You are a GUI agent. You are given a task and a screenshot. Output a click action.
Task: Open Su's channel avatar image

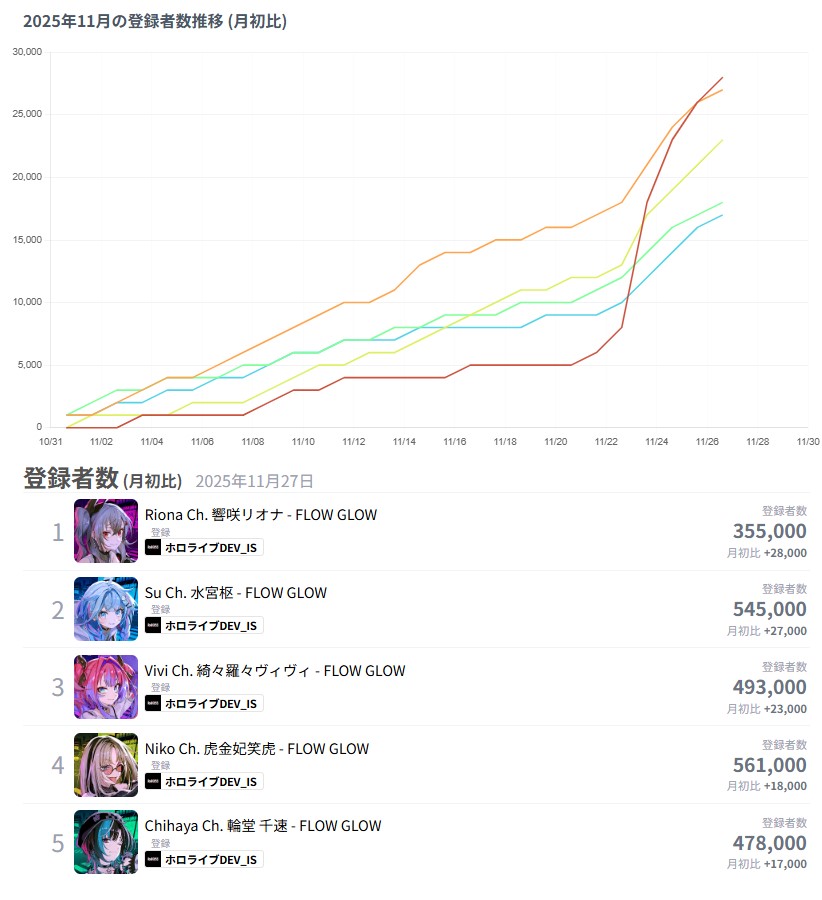105,609
